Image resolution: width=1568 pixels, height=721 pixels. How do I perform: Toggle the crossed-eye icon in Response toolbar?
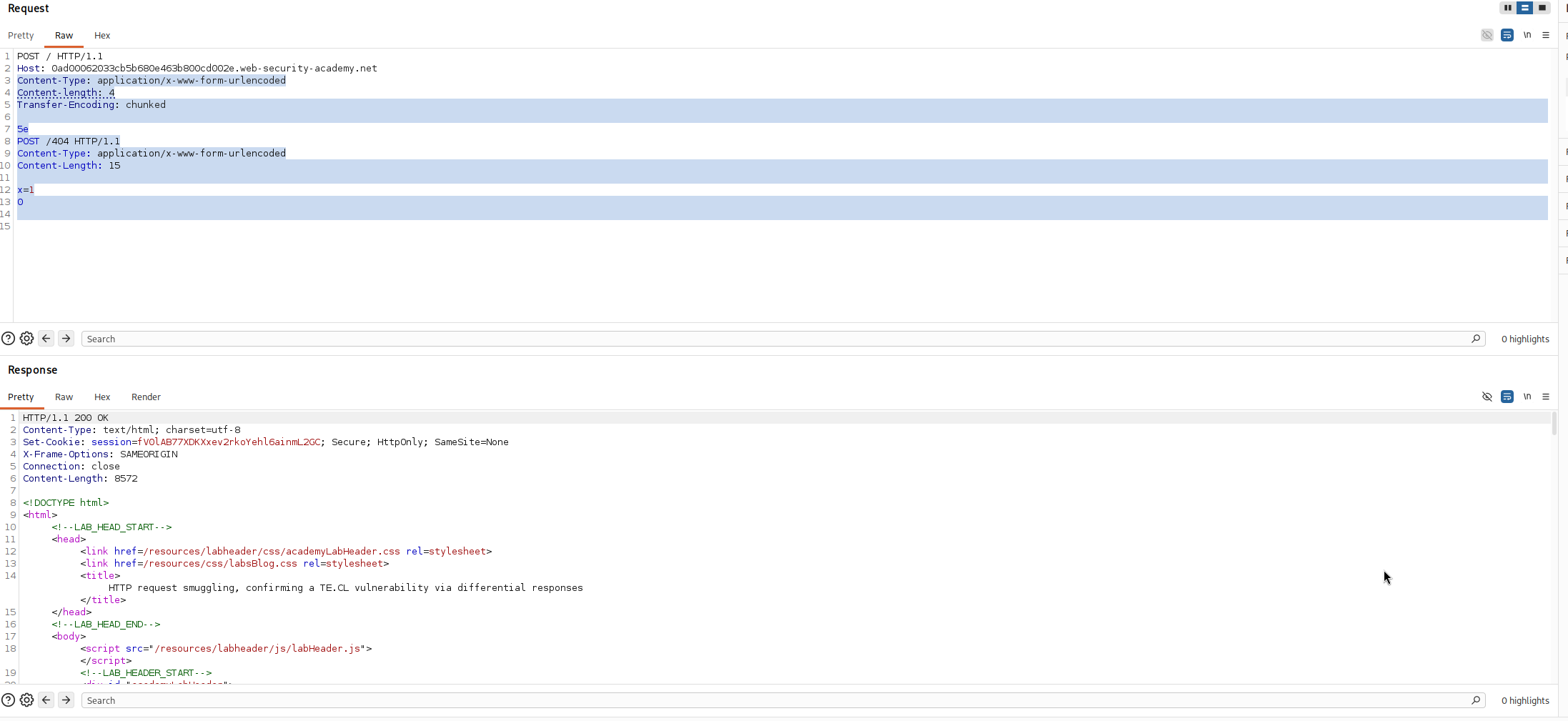tap(1487, 397)
